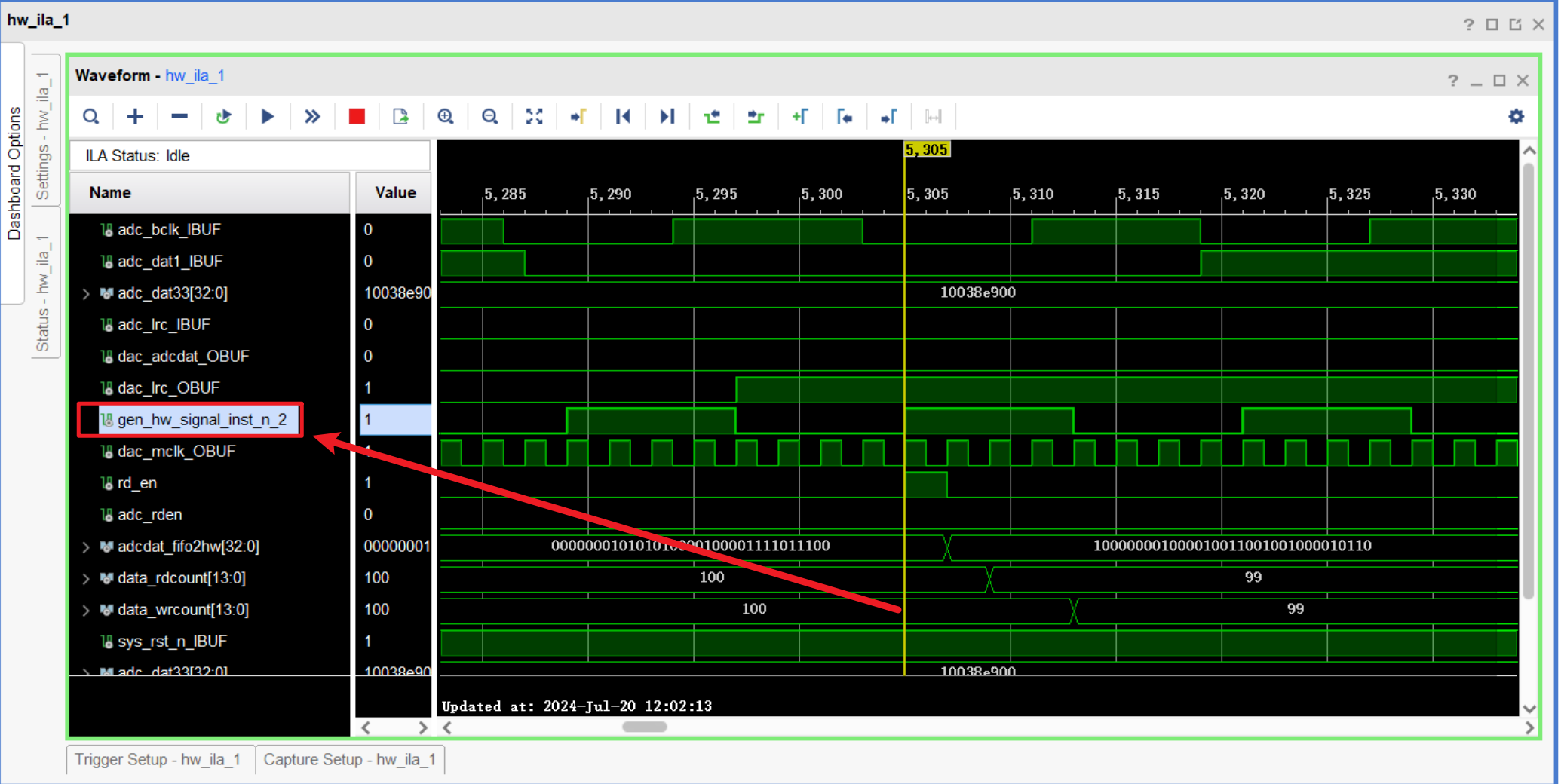
Task: Expand data_rdcount[13:0] bus
Action: (x=86, y=578)
